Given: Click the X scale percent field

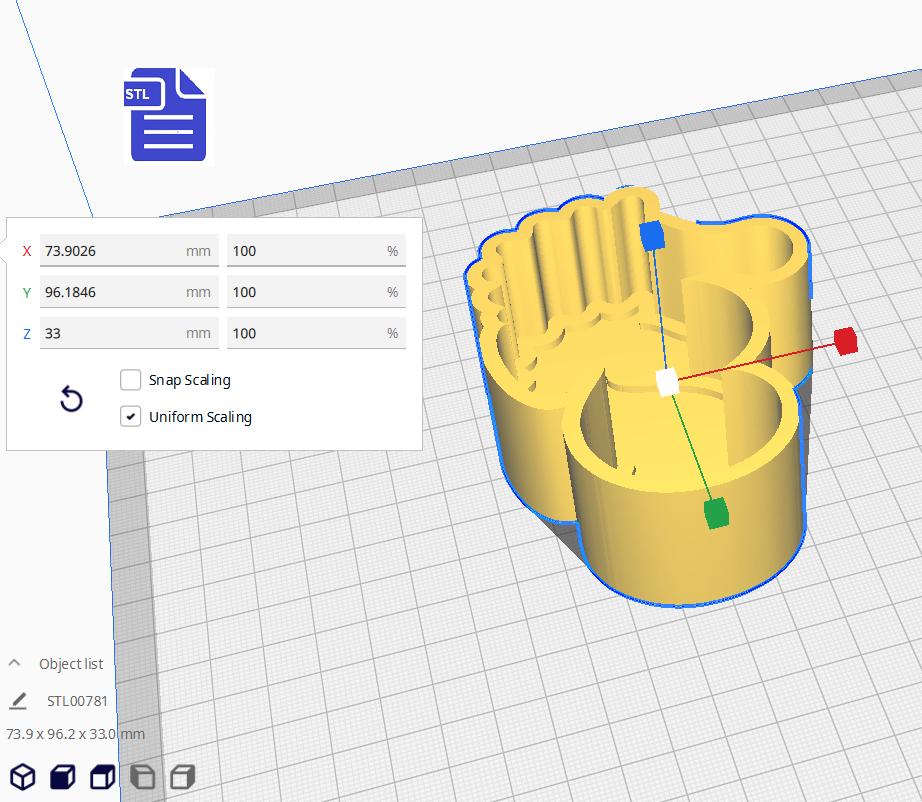Looking at the screenshot, I should (316, 251).
